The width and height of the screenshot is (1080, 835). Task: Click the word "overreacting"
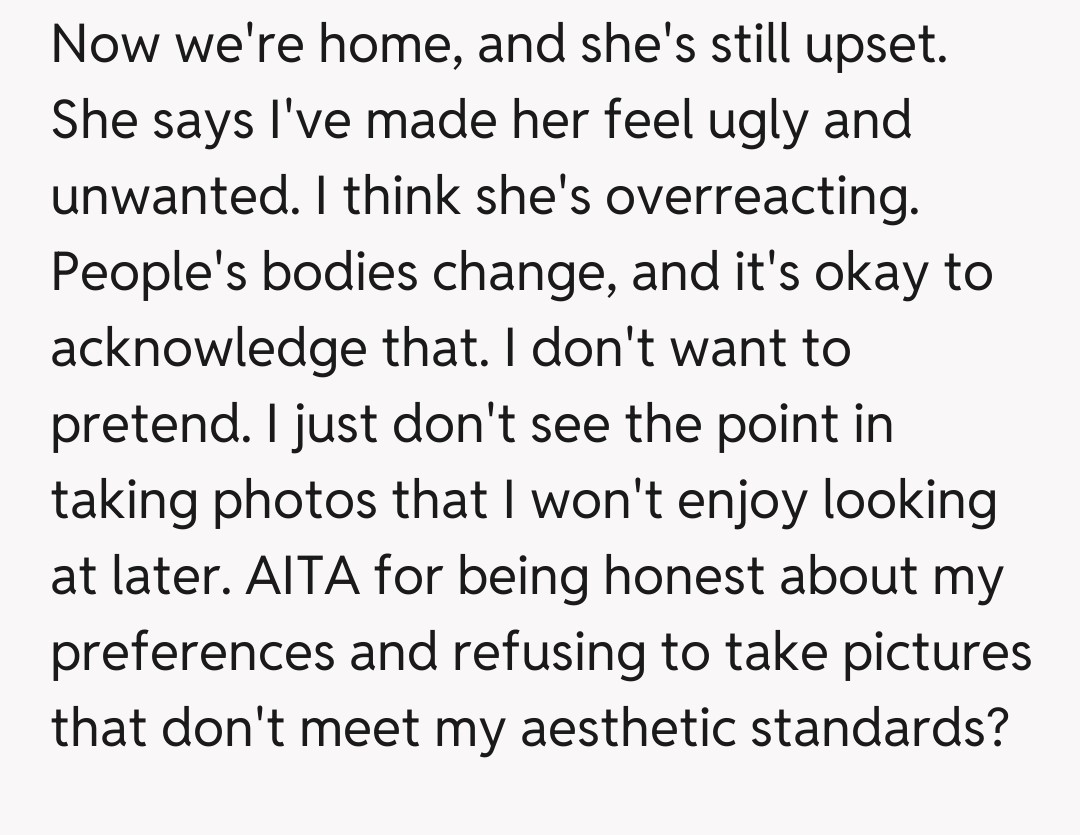pyautogui.click(x=762, y=197)
